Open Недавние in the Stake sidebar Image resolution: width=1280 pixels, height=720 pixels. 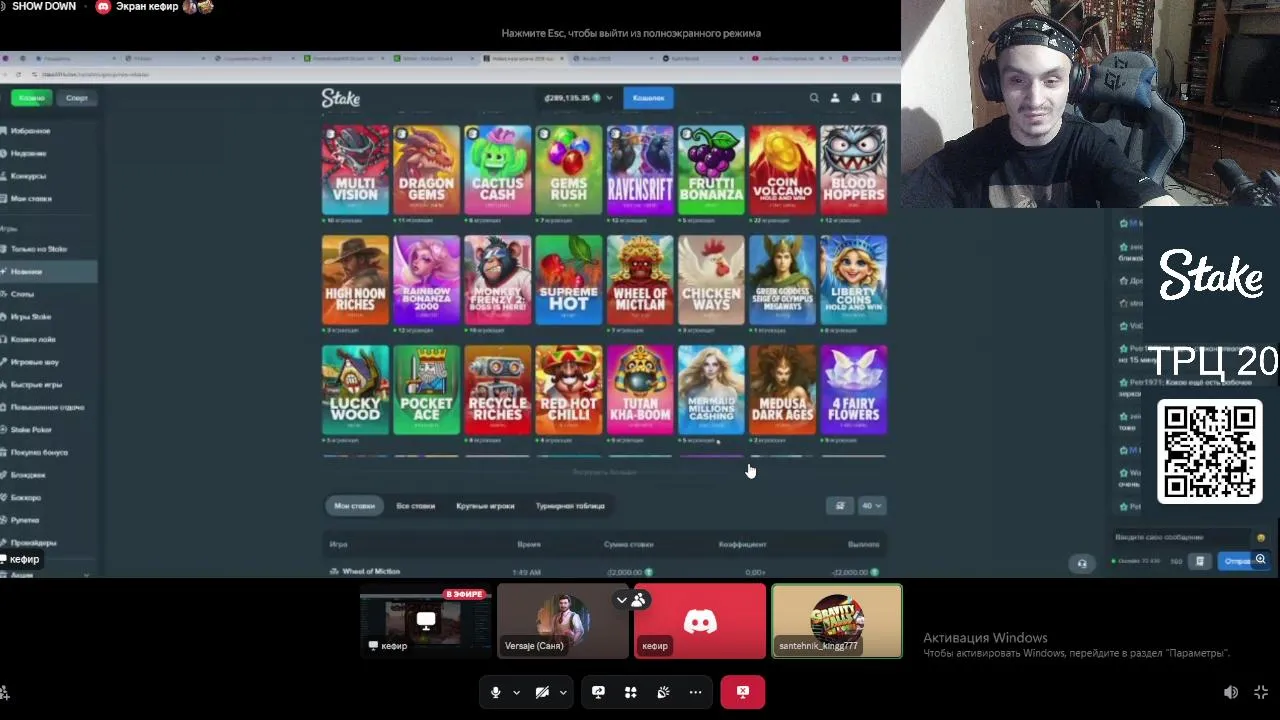click(x=28, y=153)
